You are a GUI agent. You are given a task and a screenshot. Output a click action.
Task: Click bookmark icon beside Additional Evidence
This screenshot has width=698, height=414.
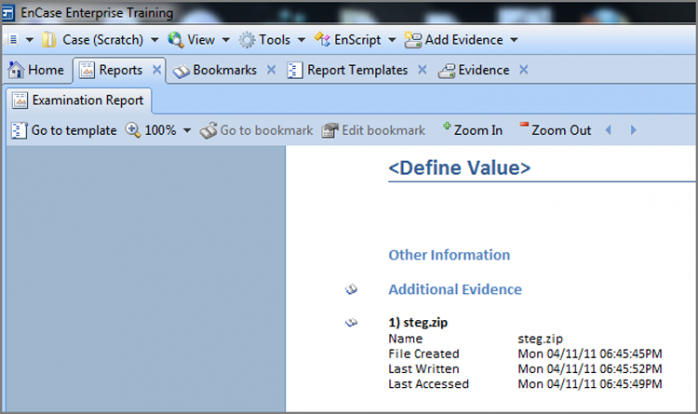(351, 289)
